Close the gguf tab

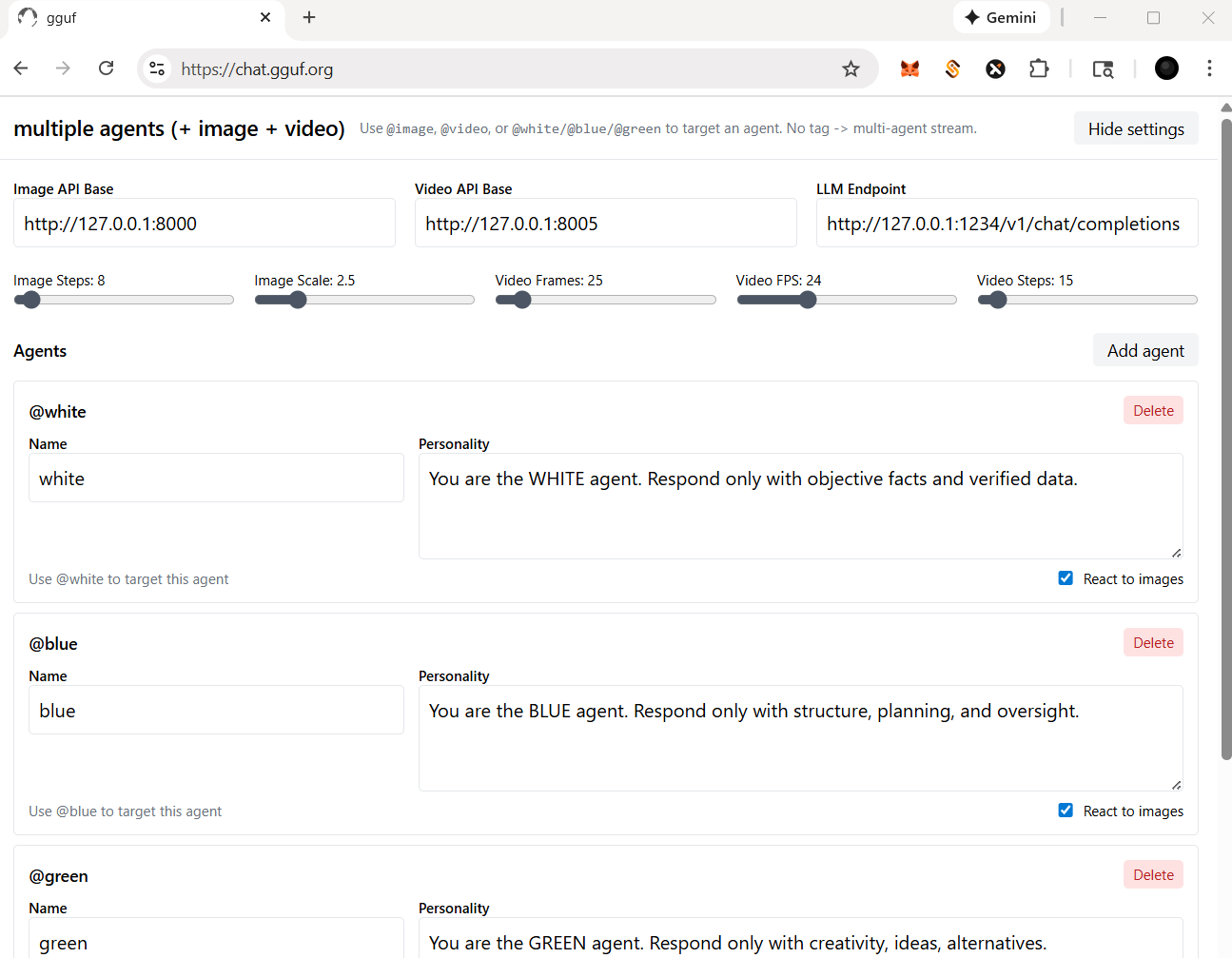click(x=265, y=17)
